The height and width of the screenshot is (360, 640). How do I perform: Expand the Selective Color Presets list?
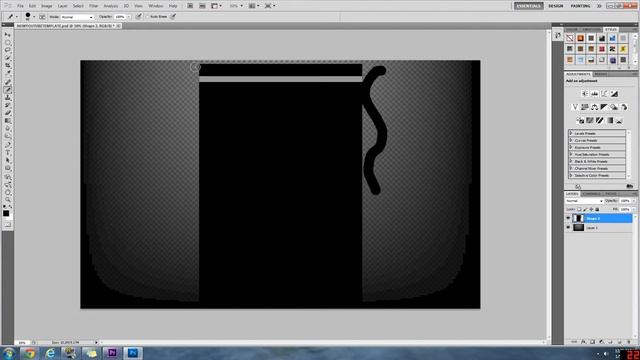[571, 175]
